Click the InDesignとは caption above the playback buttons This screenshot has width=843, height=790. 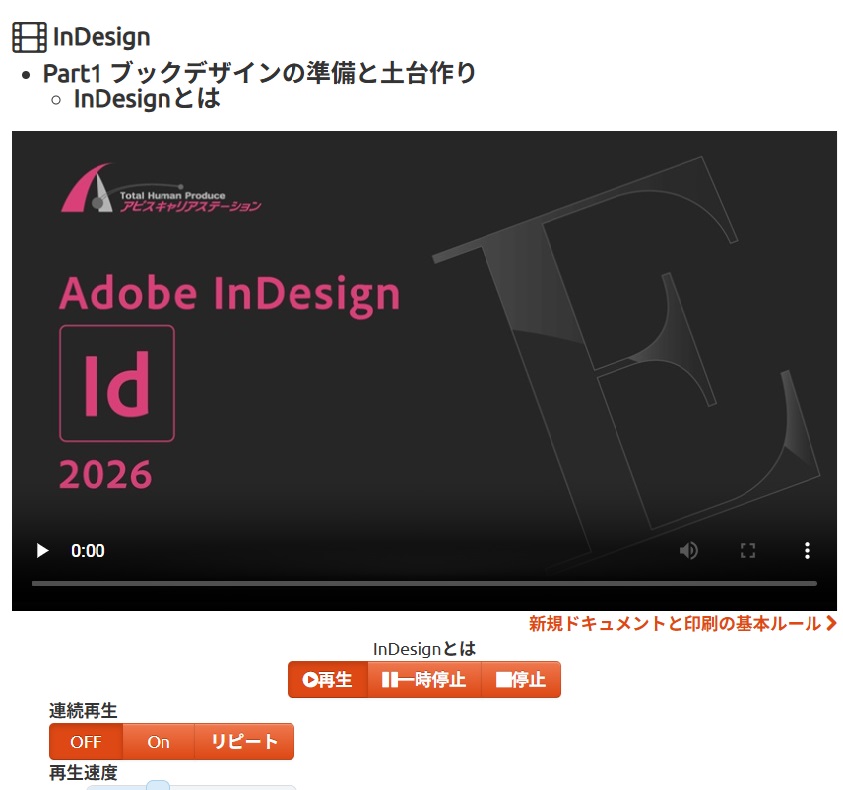(424, 649)
